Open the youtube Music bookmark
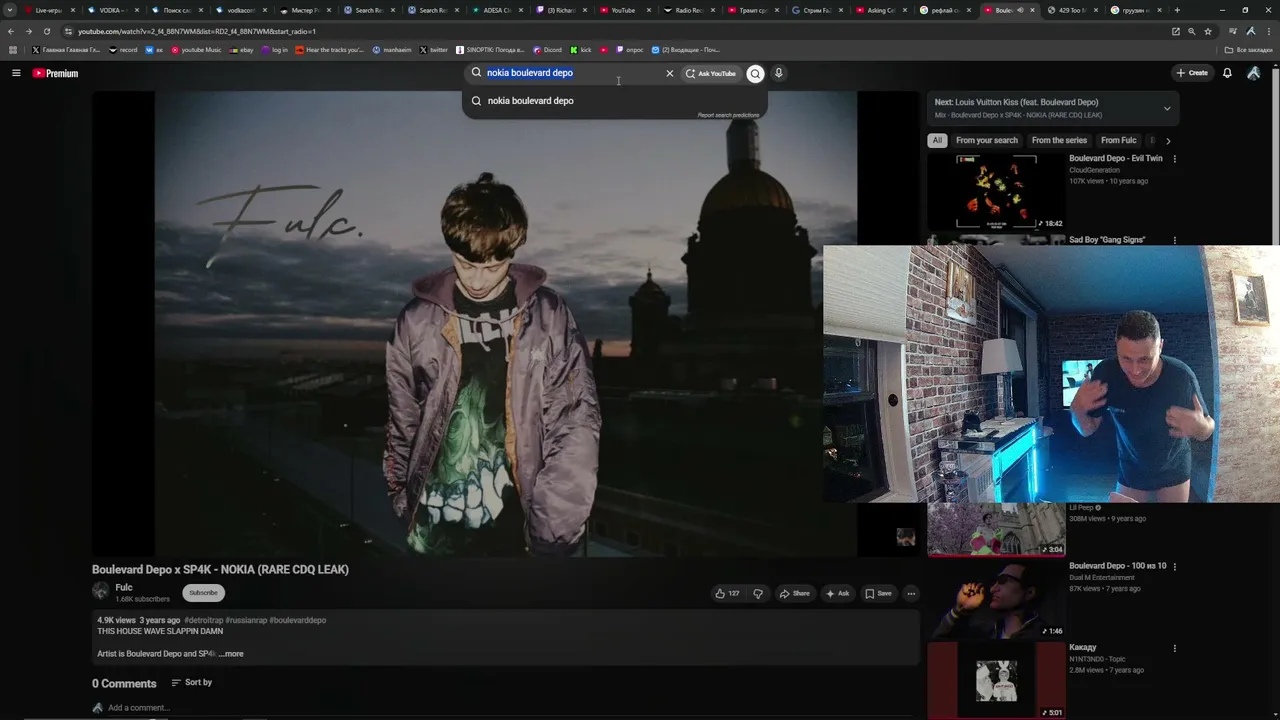Viewport: 1280px width, 720px height. 196,50
